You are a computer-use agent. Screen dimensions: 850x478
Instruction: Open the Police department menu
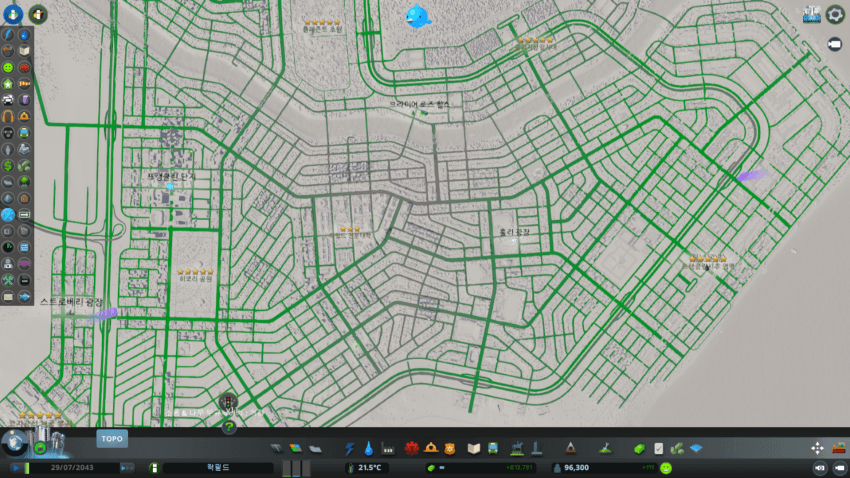449,448
